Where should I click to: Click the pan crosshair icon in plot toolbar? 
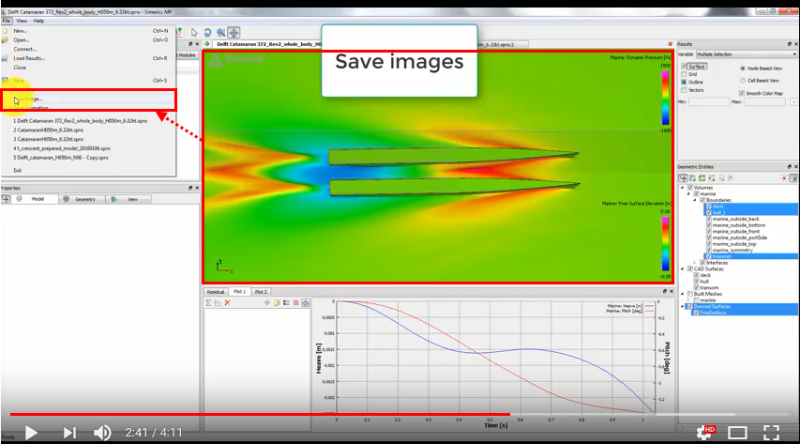point(266,303)
